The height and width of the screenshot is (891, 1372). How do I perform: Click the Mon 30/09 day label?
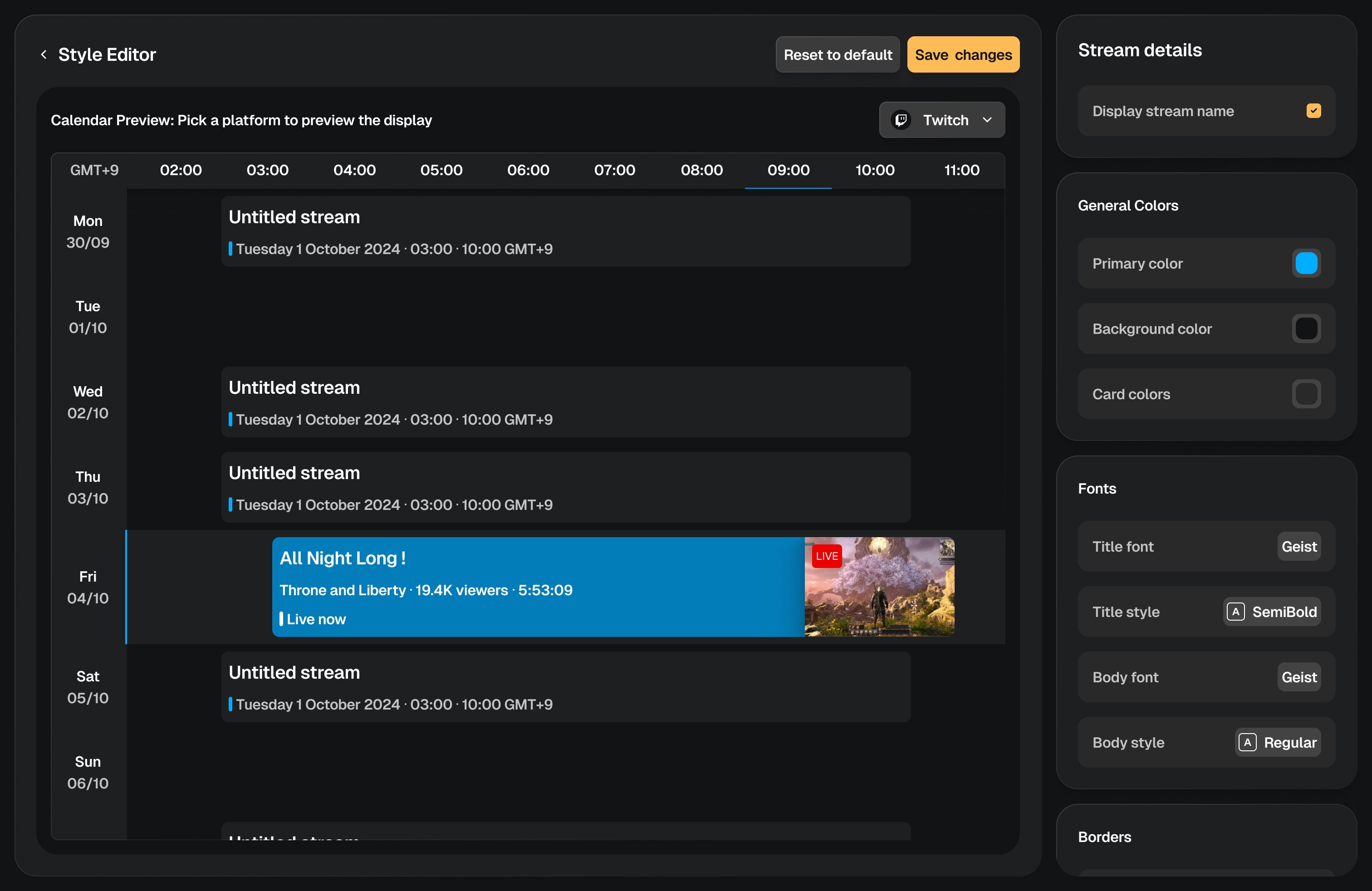click(88, 232)
